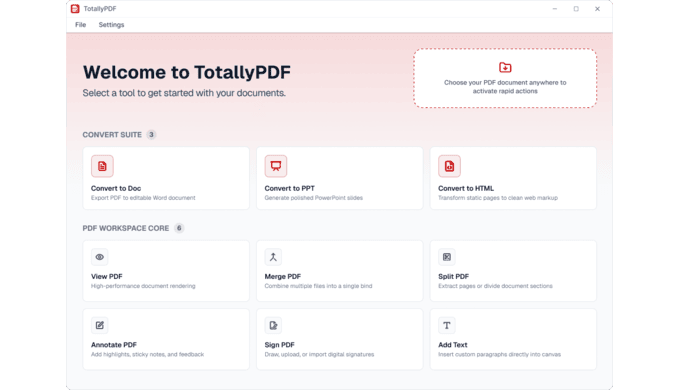Click 'Choose your PDF document anywhere' drop zone text
This screenshot has height=390, width=680.
coord(505,87)
